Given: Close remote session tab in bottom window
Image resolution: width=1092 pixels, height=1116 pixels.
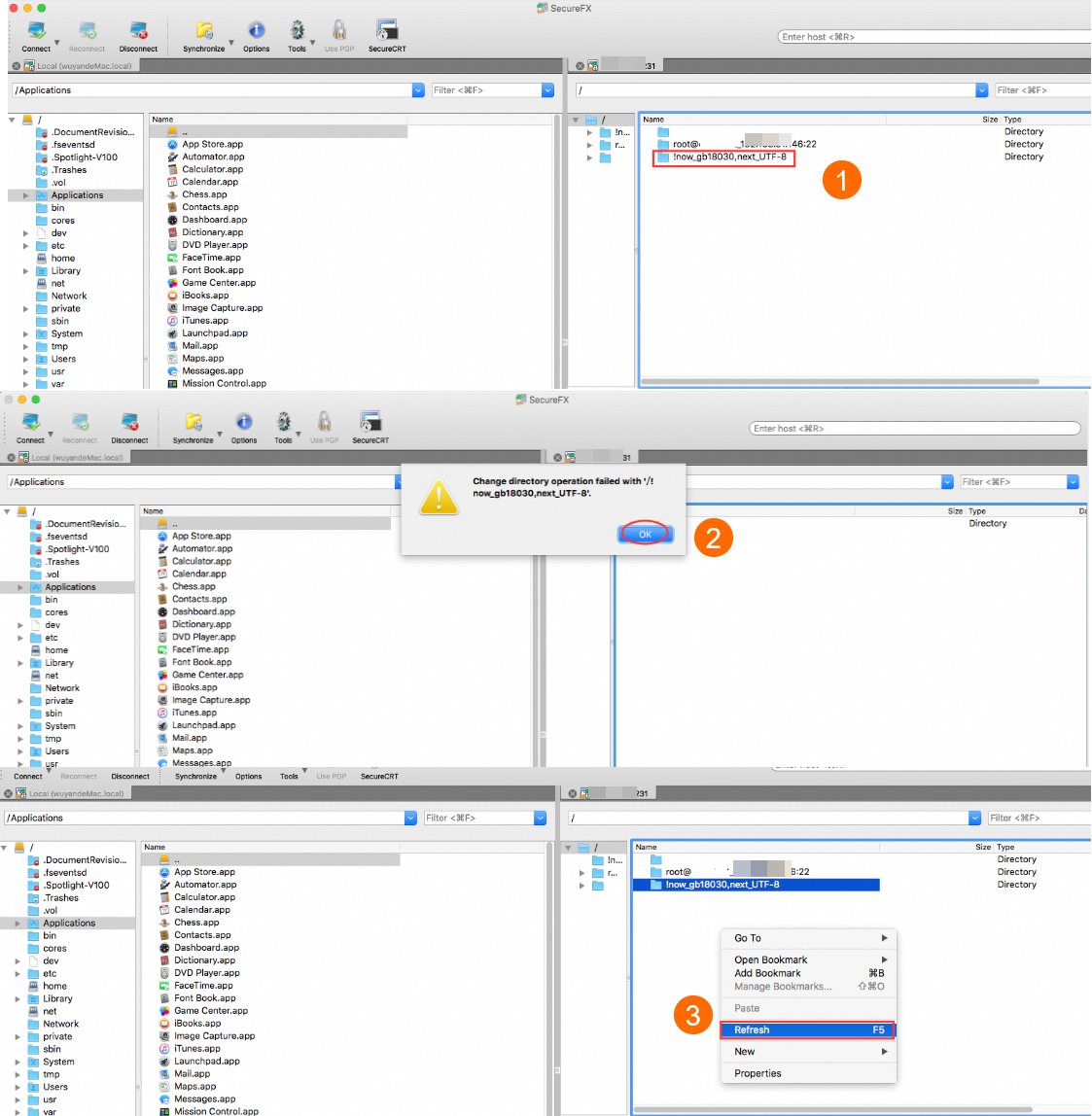Looking at the screenshot, I should coord(573,793).
